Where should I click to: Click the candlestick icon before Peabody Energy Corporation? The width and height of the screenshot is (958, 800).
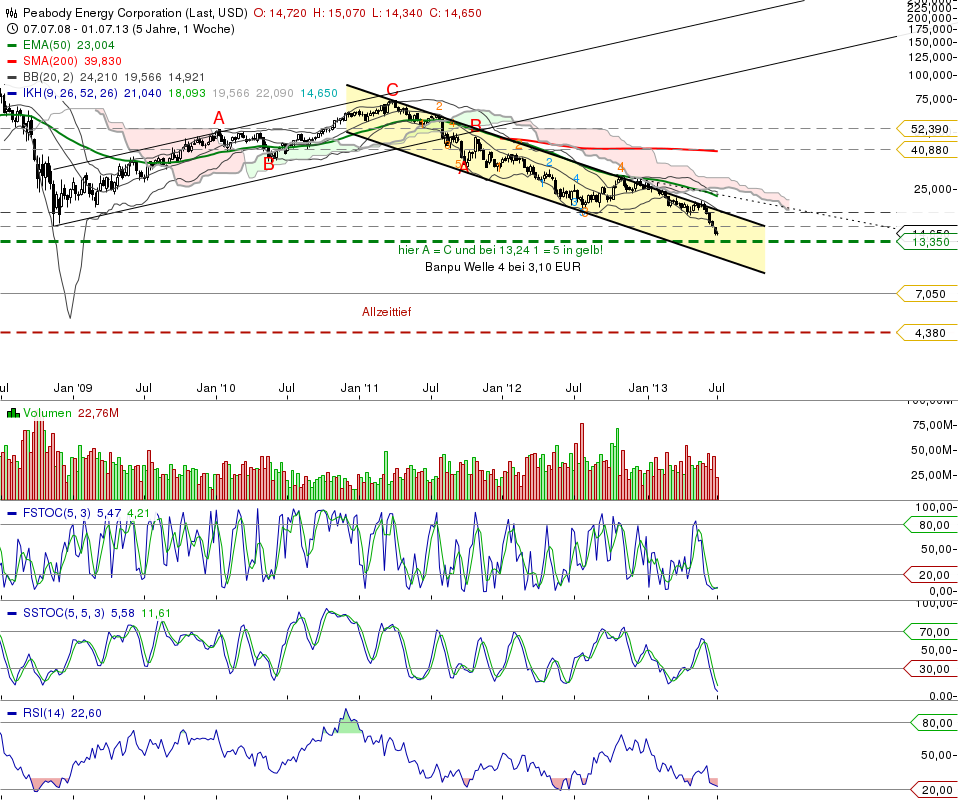point(12,13)
